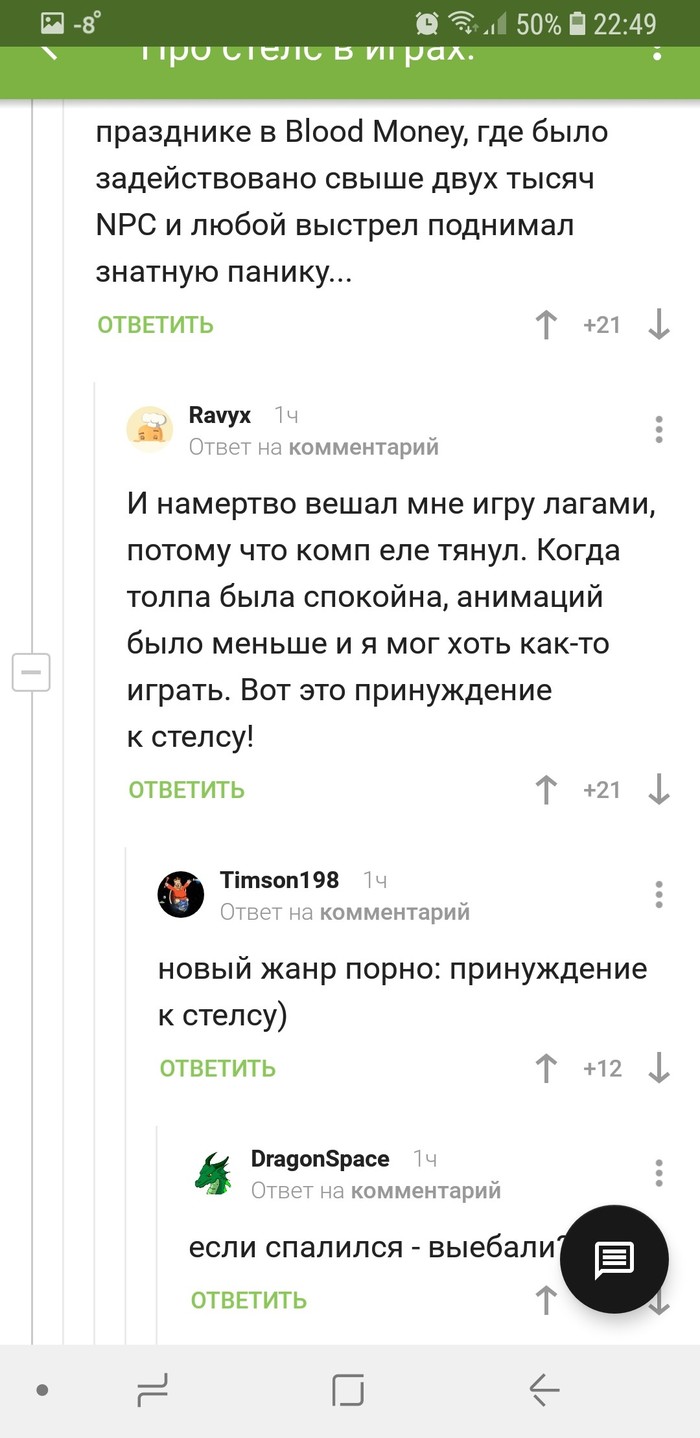700x1438 pixels.
Task: Downvote Ravyx's comment
Action: tap(659, 790)
